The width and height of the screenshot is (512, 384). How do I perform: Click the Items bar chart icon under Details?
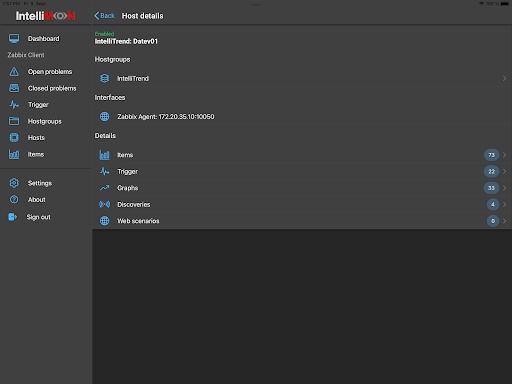click(105, 155)
